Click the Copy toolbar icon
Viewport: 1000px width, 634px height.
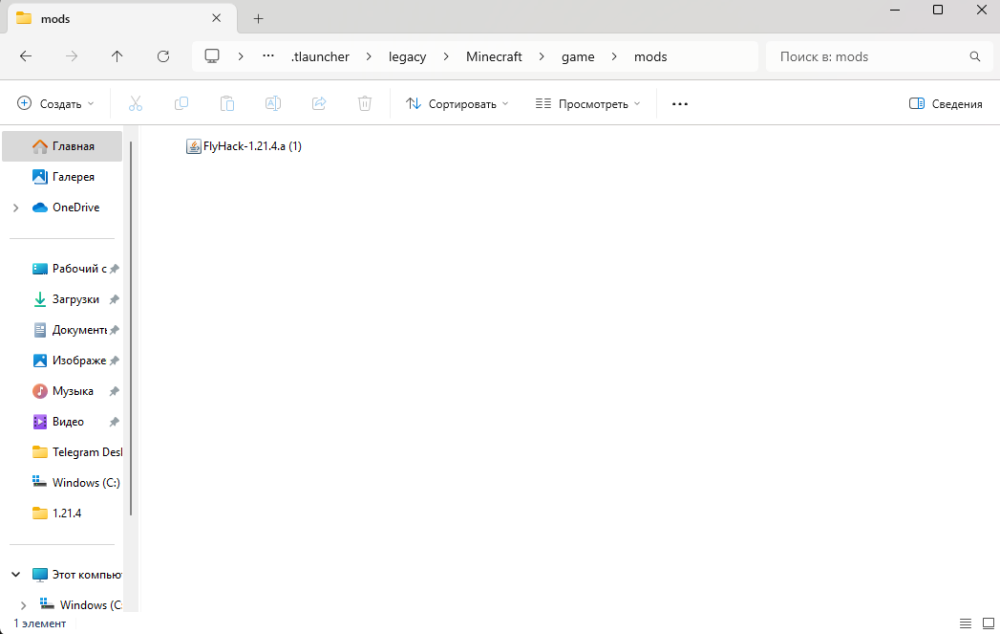pyautogui.click(x=181, y=103)
